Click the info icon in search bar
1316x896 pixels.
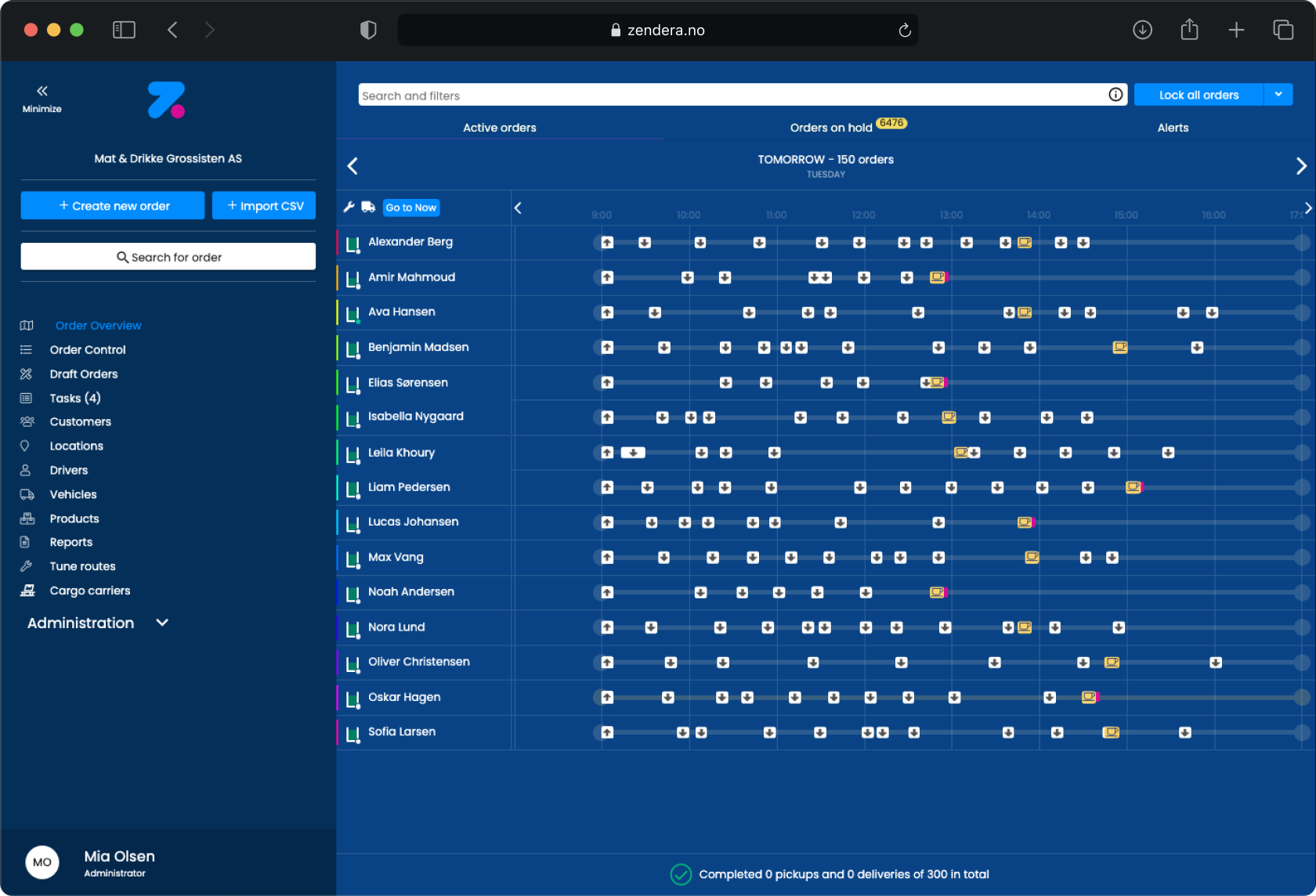tap(1115, 95)
